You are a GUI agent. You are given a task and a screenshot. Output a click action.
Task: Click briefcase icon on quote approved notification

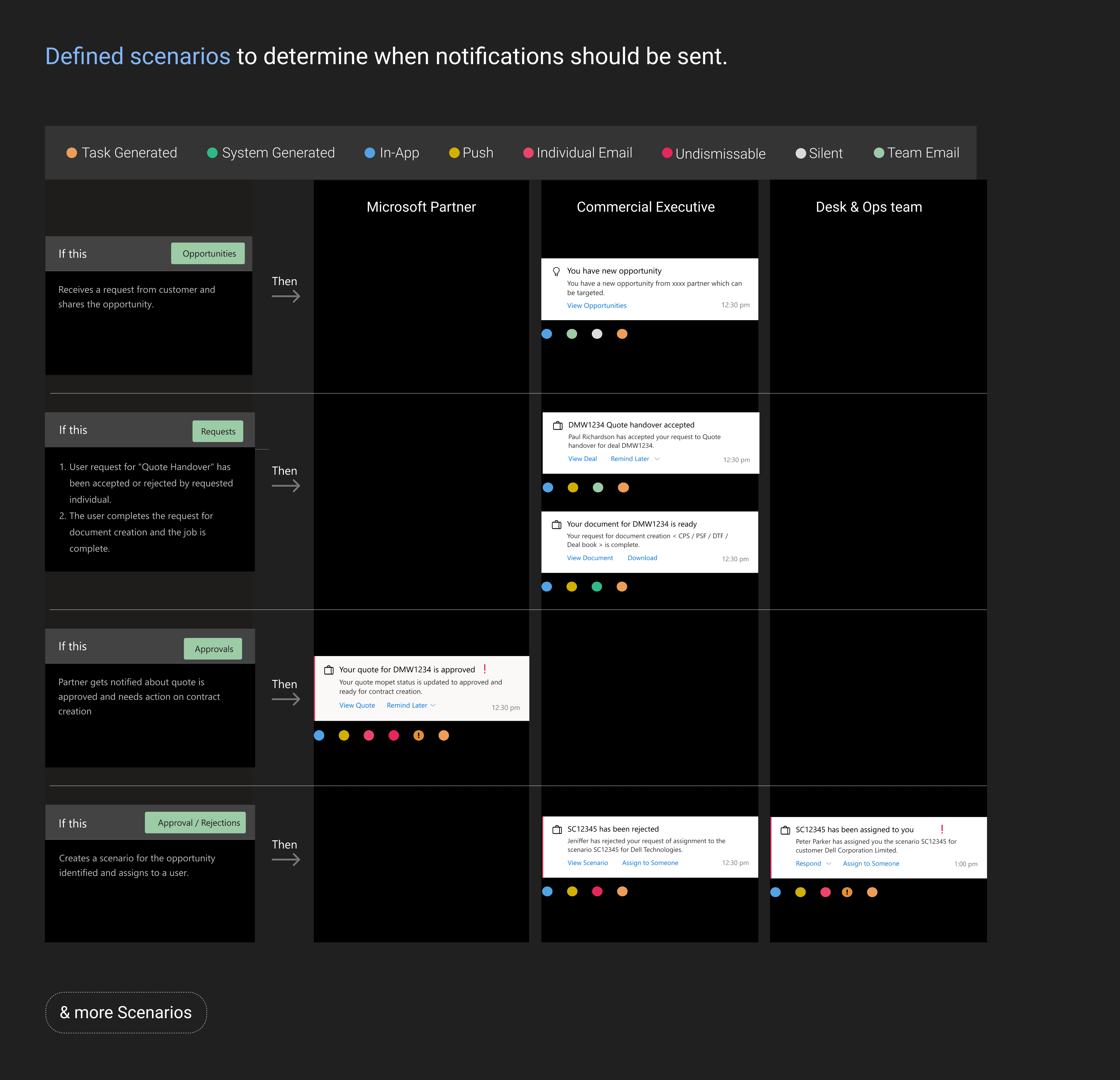[329, 670]
